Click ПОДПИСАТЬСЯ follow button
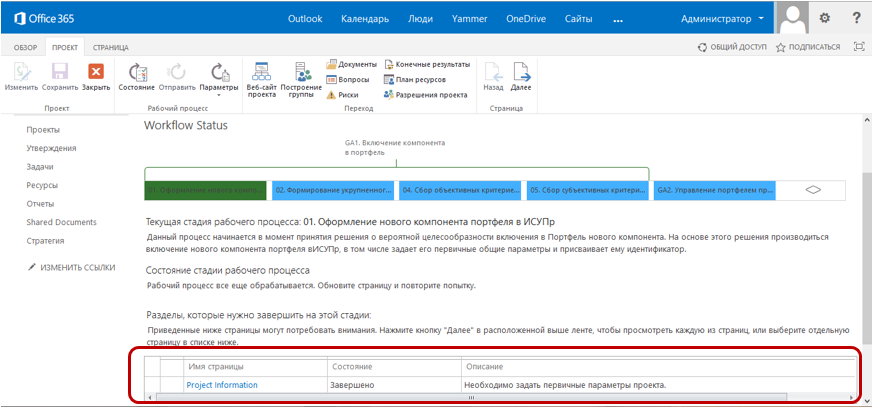The height and width of the screenshot is (409, 876). click(x=808, y=47)
